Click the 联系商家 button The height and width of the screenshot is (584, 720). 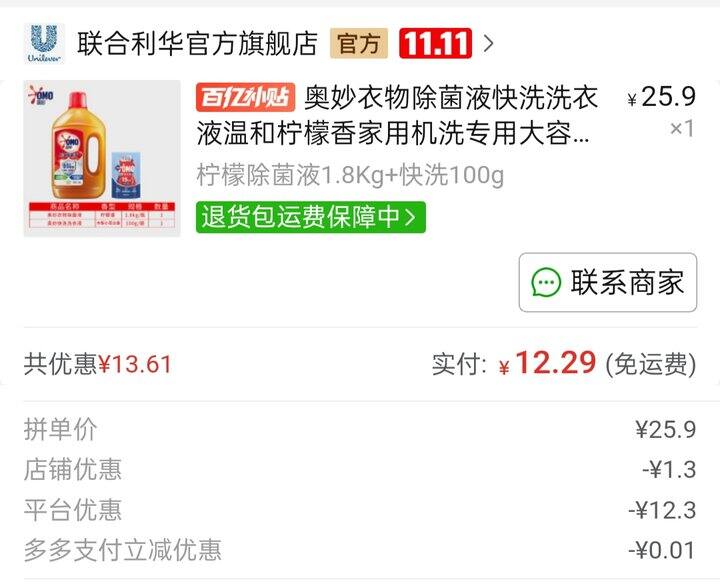tap(608, 282)
